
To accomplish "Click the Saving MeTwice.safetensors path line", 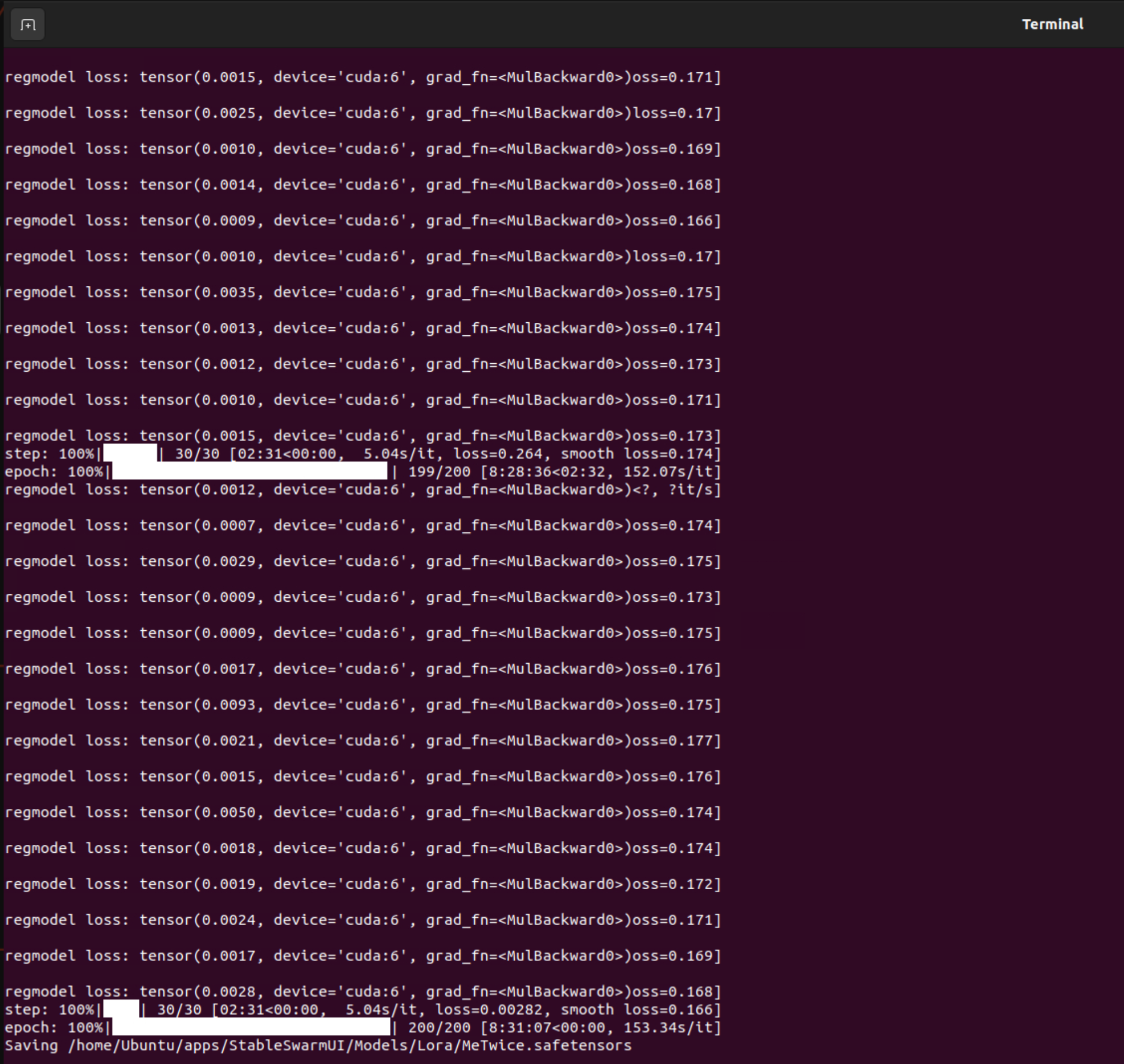I will [318, 1046].
